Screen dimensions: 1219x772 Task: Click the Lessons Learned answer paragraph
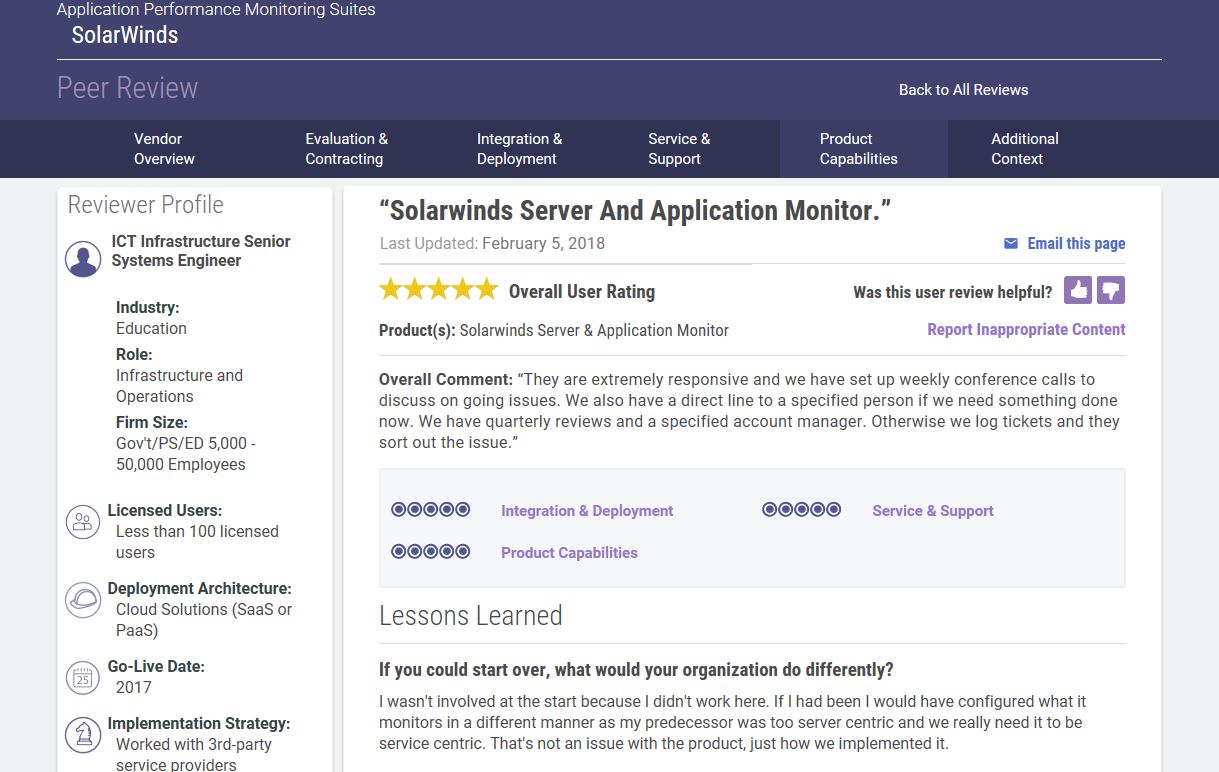[x=732, y=722]
